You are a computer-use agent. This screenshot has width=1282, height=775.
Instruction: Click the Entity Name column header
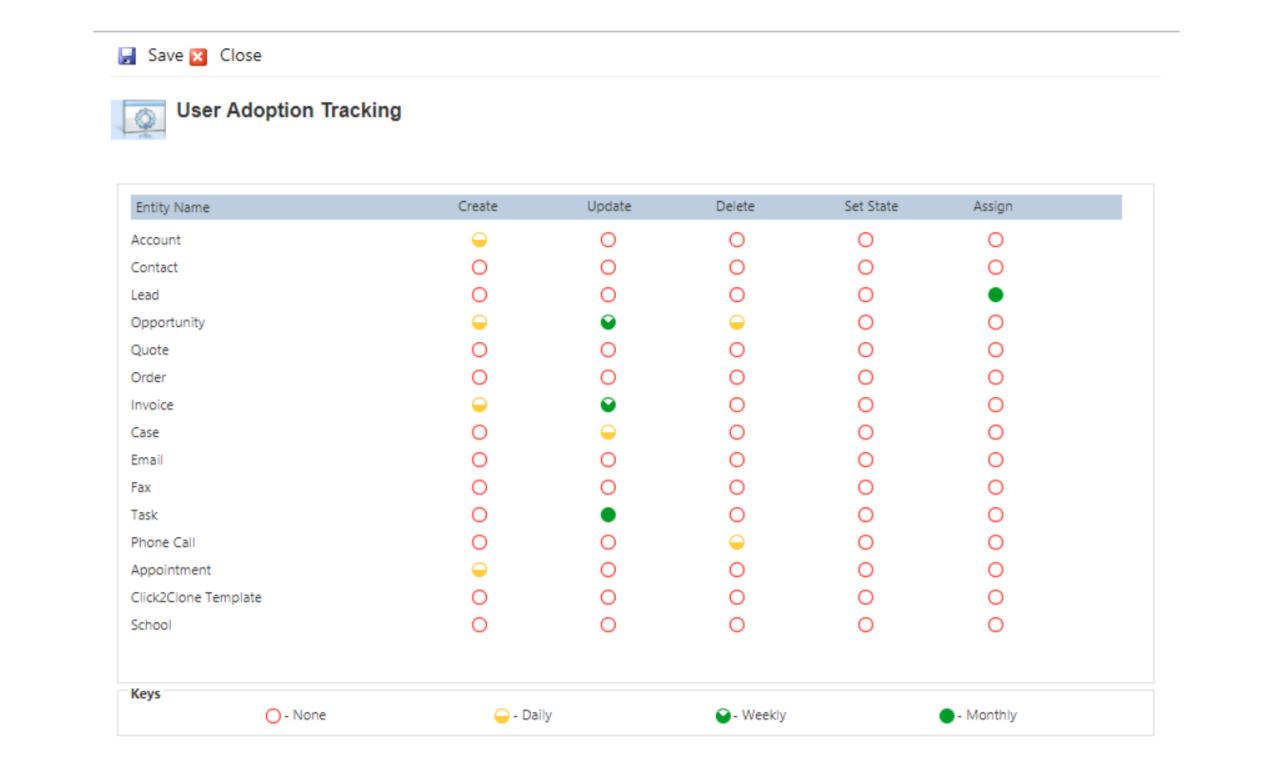(x=173, y=207)
